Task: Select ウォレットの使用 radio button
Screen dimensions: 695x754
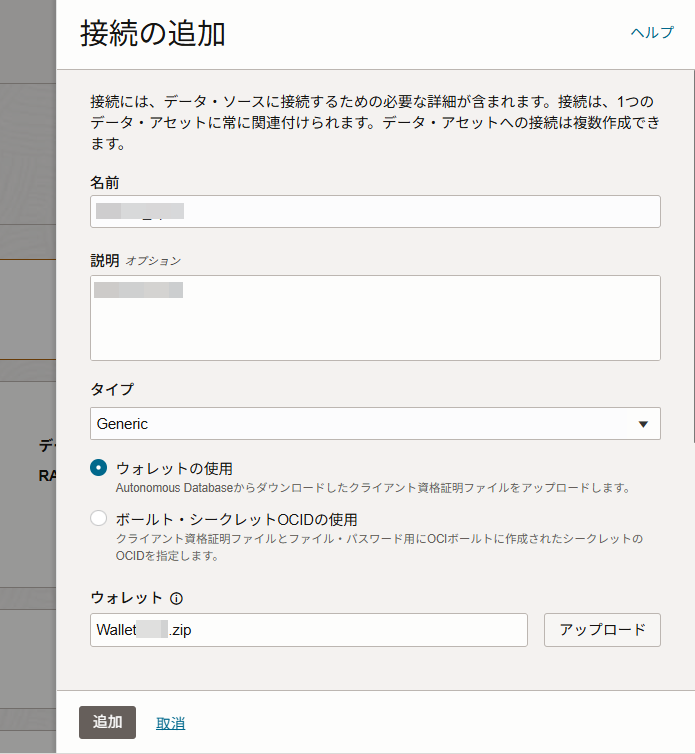Action: [99, 467]
